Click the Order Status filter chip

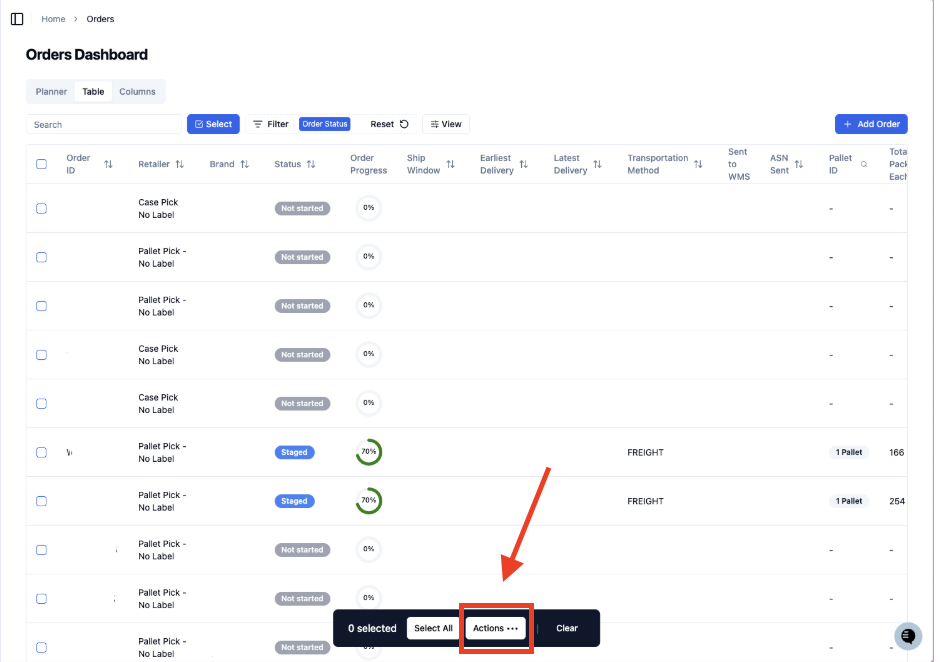coord(325,124)
